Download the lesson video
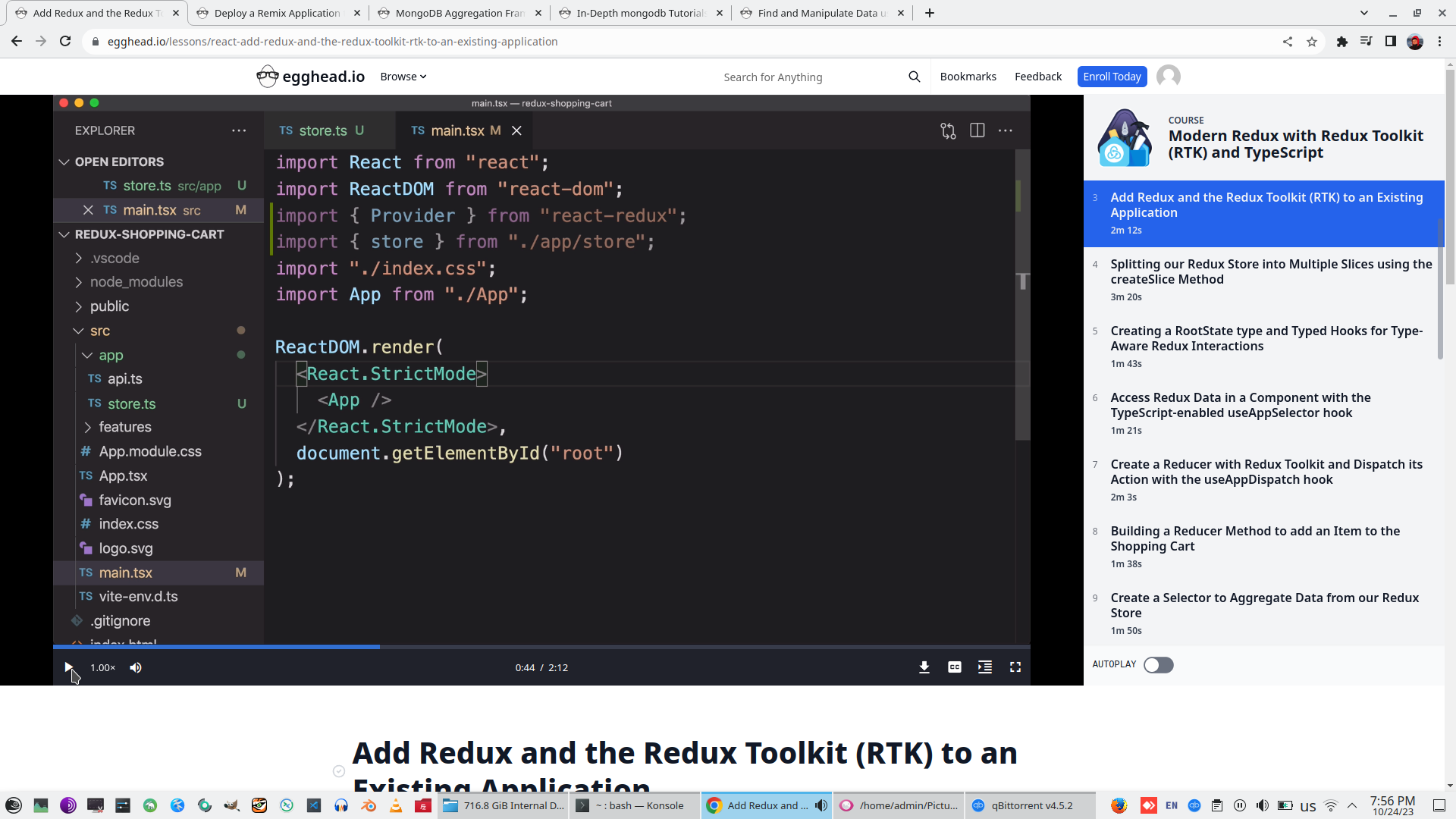The width and height of the screenshot is (1456, 819). click(924, 667)
